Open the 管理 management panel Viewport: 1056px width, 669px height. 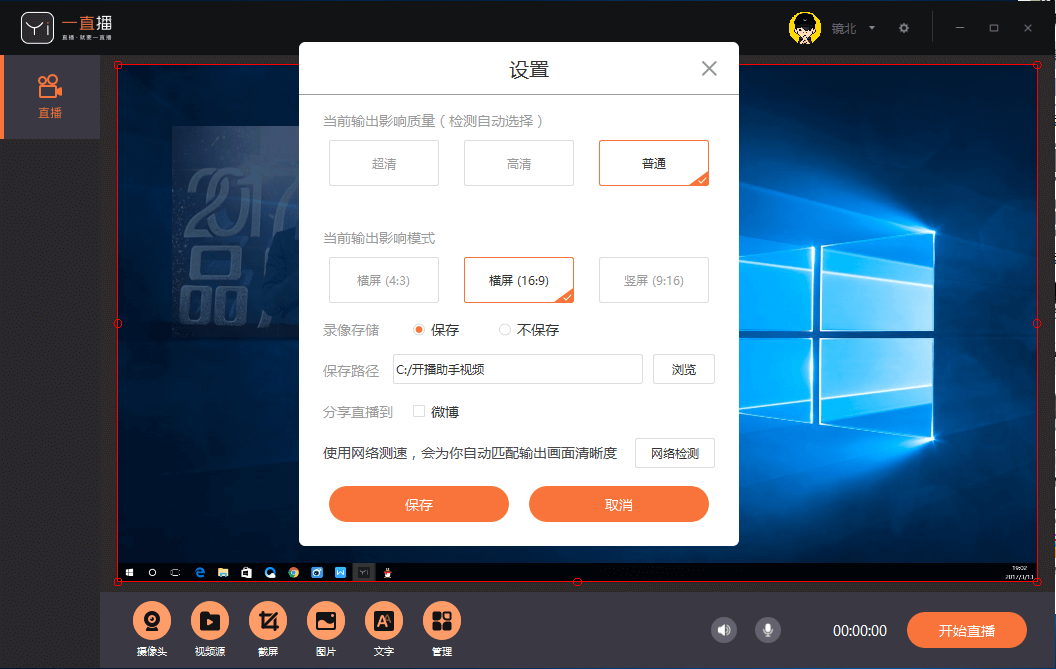click(x=442, y=622)
